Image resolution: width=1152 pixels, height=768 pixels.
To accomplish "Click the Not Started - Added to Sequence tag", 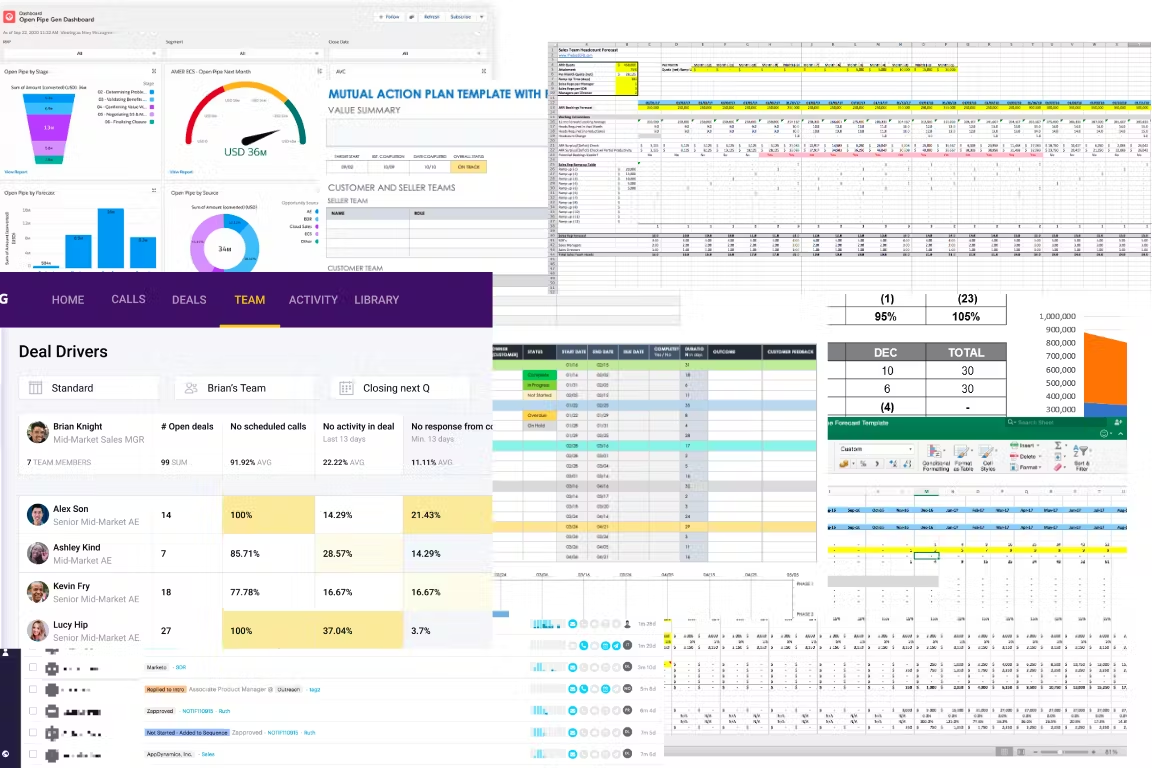I will (x=187, y=733).
